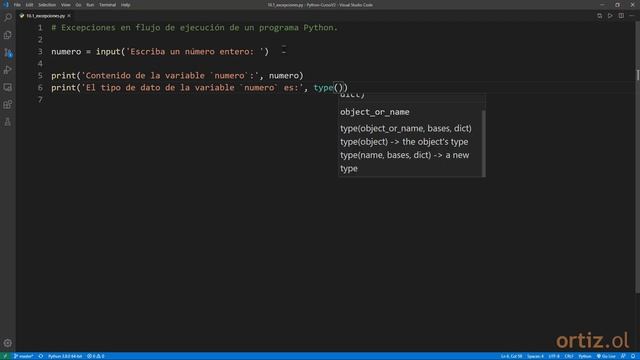Open the Help menu

(125, 5)
